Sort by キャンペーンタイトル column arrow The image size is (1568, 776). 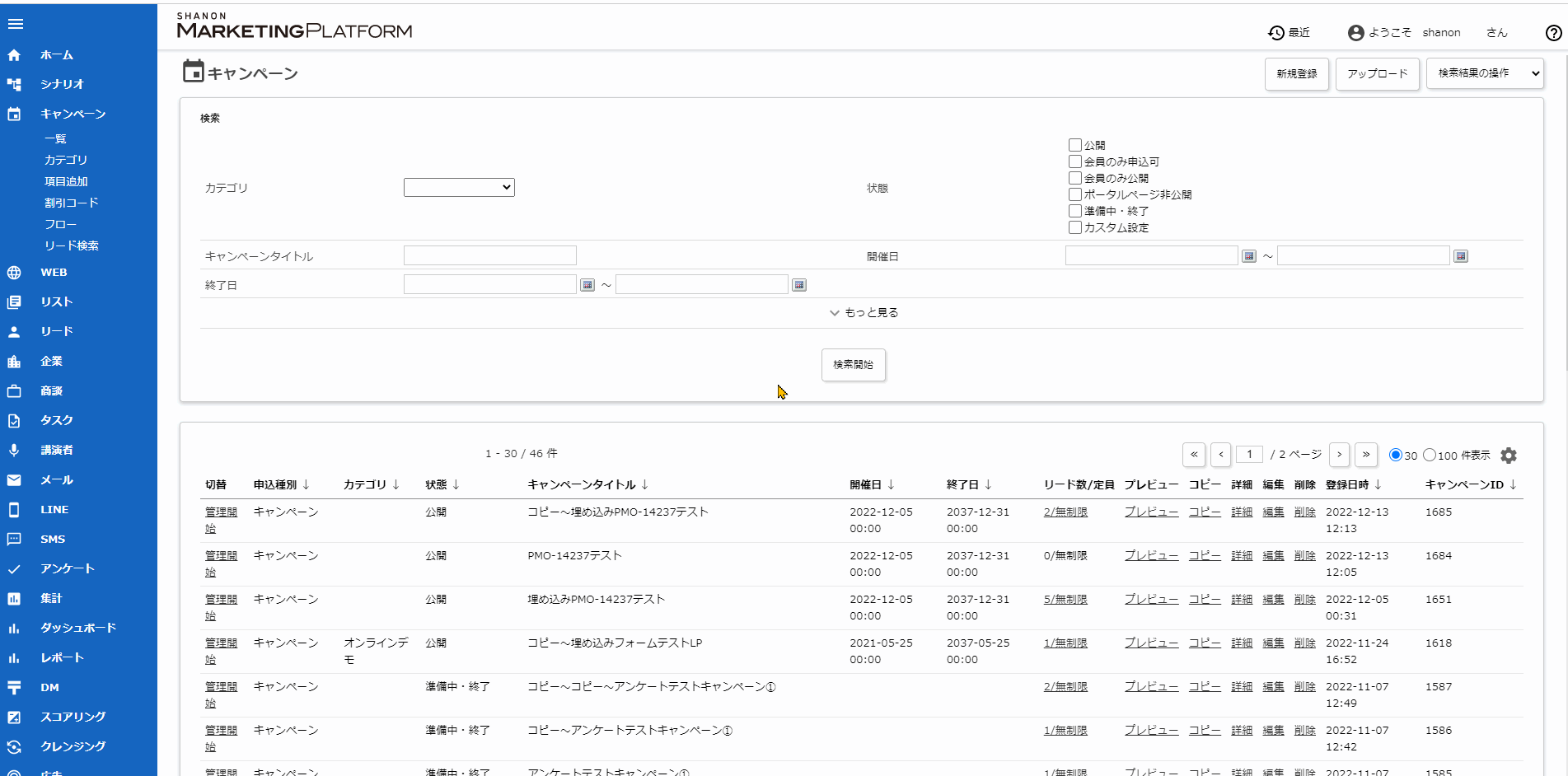click(645, 484)
